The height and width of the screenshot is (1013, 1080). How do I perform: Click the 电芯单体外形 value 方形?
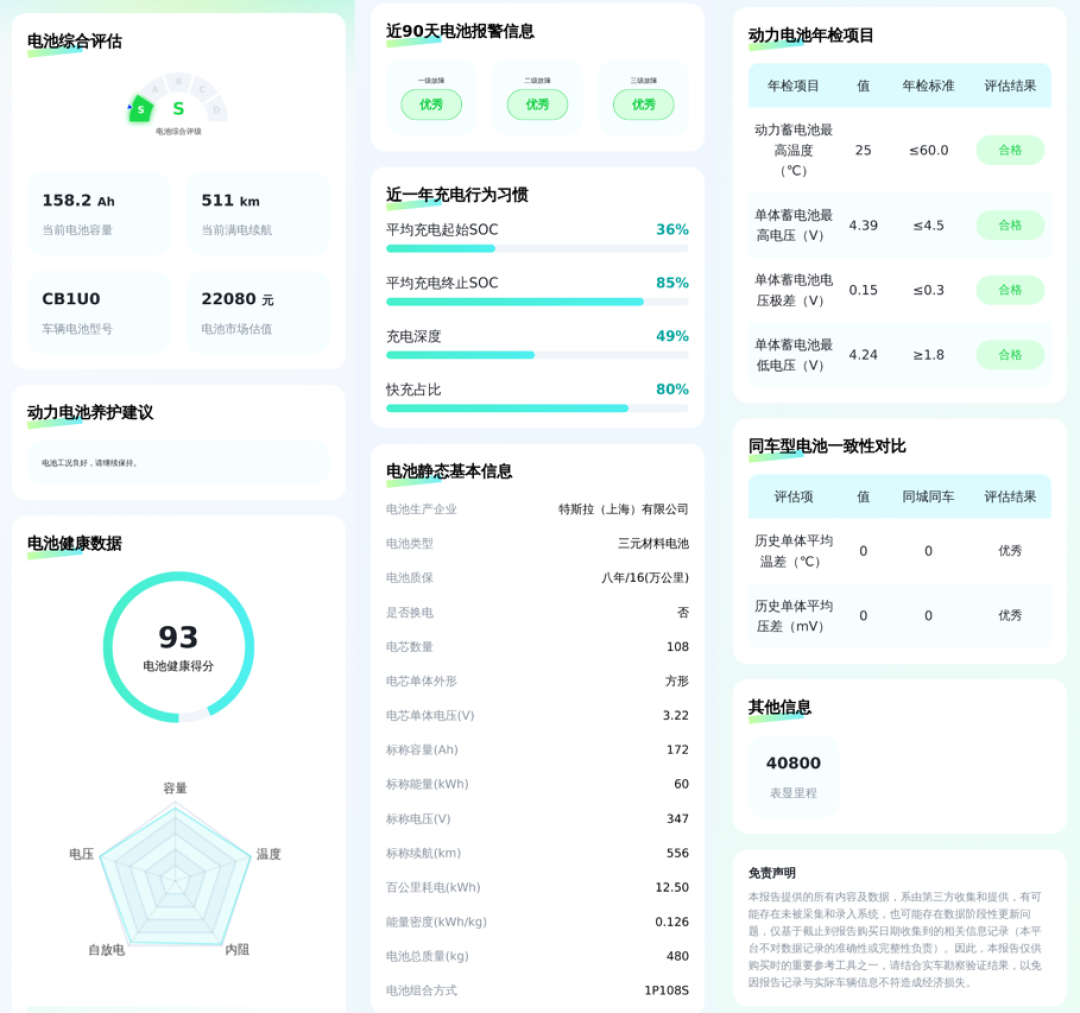tap(676, 681)
